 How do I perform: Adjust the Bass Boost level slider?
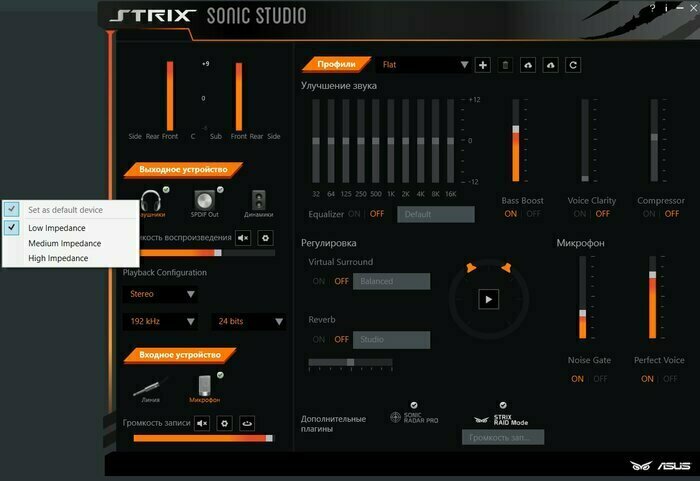pos(516,140)
